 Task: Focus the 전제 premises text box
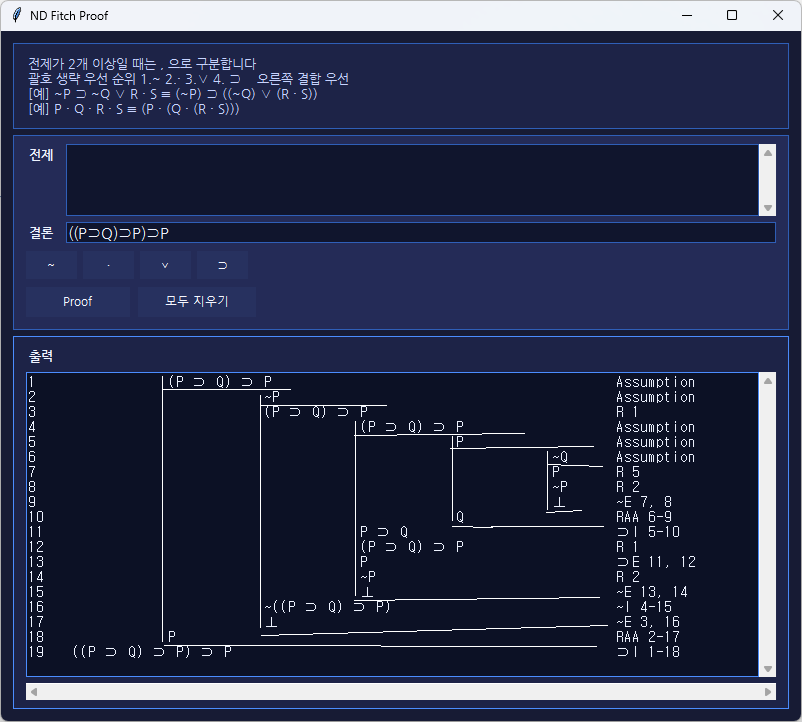[x=412, y=180]
